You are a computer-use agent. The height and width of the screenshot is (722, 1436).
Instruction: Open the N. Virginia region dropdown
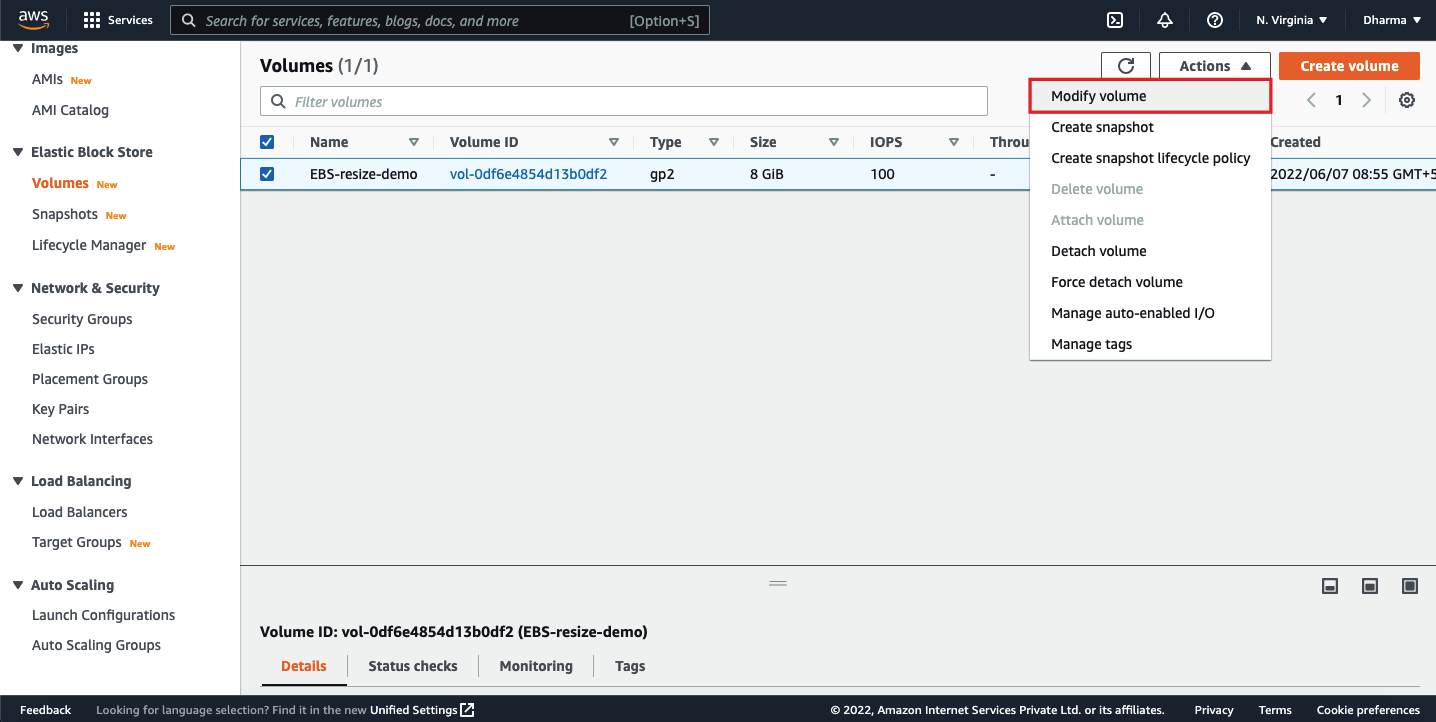pyautogui.click(x=1291, y=20)
